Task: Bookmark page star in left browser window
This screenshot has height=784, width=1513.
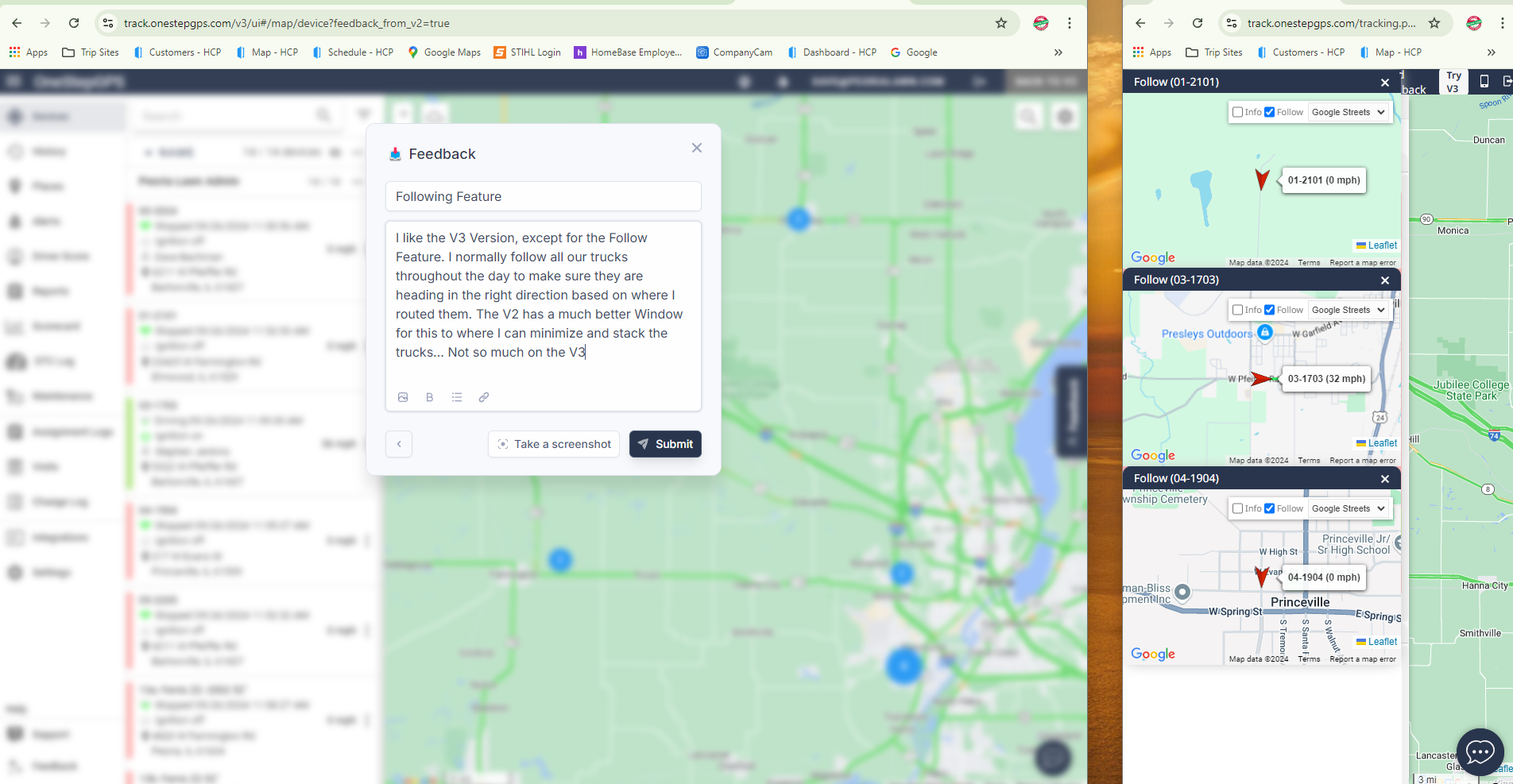Action: tap(1001, 23)
